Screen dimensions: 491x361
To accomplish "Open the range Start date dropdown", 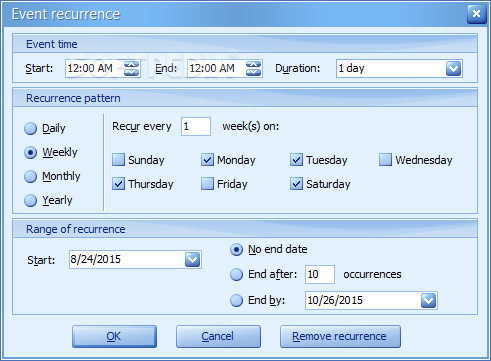I will coord(192,260).
